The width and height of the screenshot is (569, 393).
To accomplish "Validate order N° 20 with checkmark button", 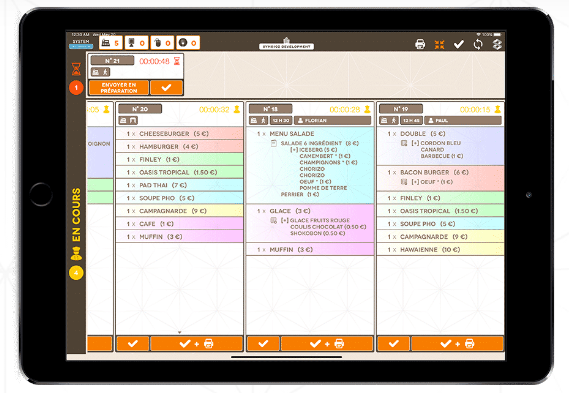I will pyautogui.click(x=133, y=343).
